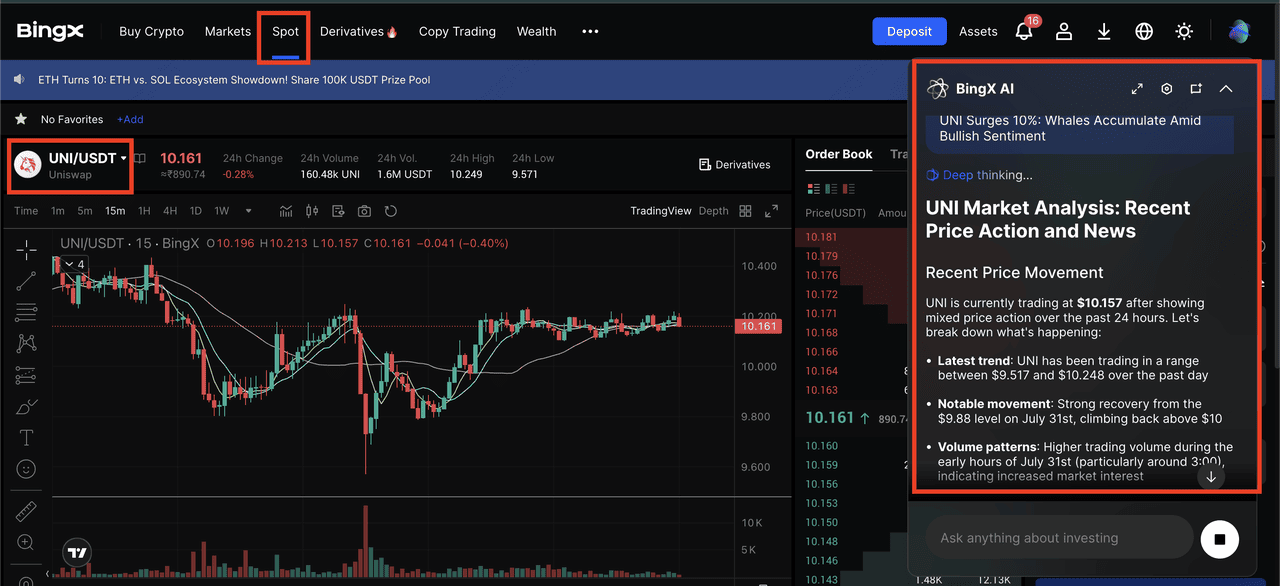Reset the chart with refresh icon
This screenshot has height=586, width=1280.
(391, 211)
